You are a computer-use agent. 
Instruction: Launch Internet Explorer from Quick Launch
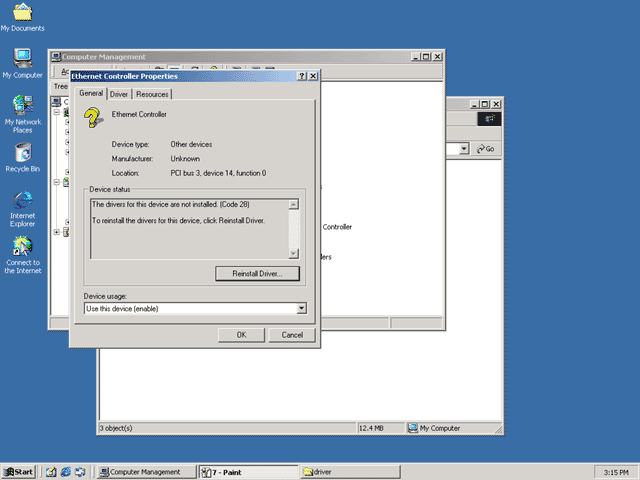pos(65,472)
